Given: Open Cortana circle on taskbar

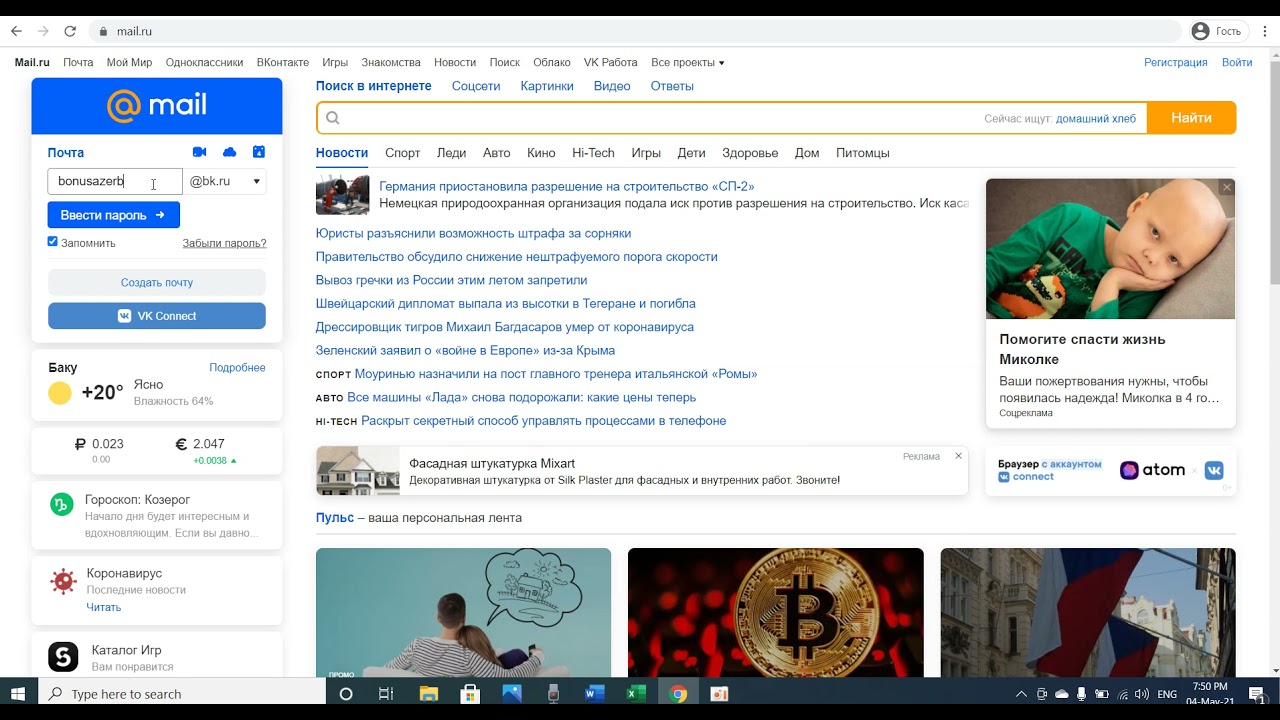Looking at the screenshot, I should tap(346, 694).
